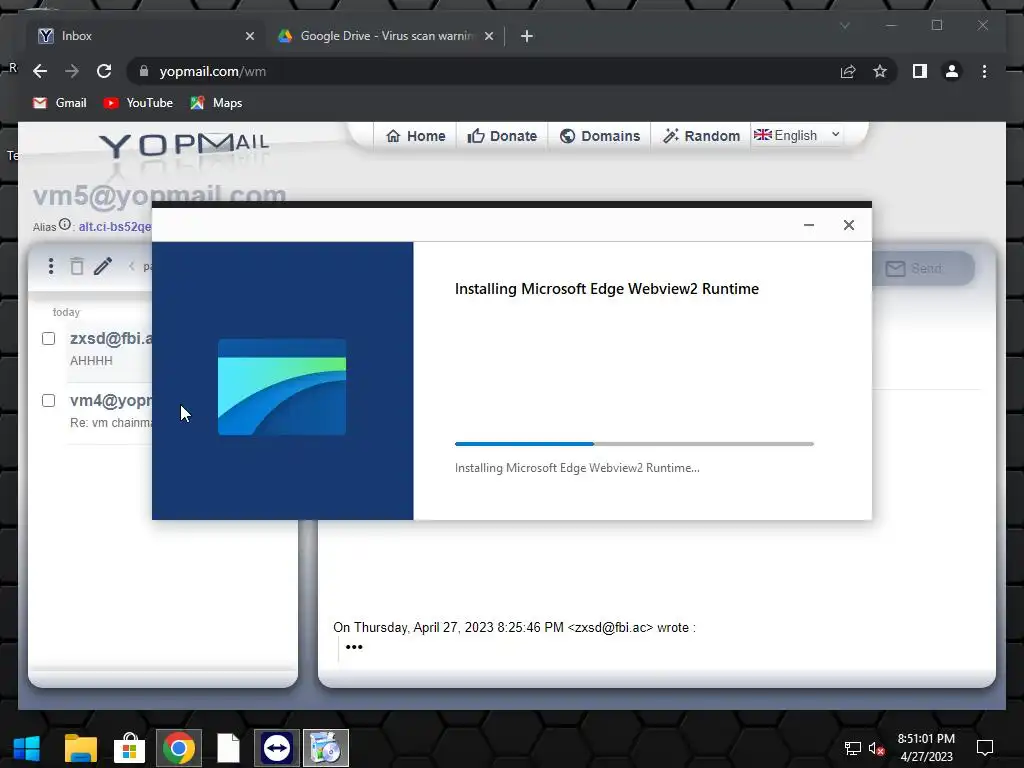Open the Windows Start menu
Viewport: 1024px width, 768px height.
[x=26, y=748]
